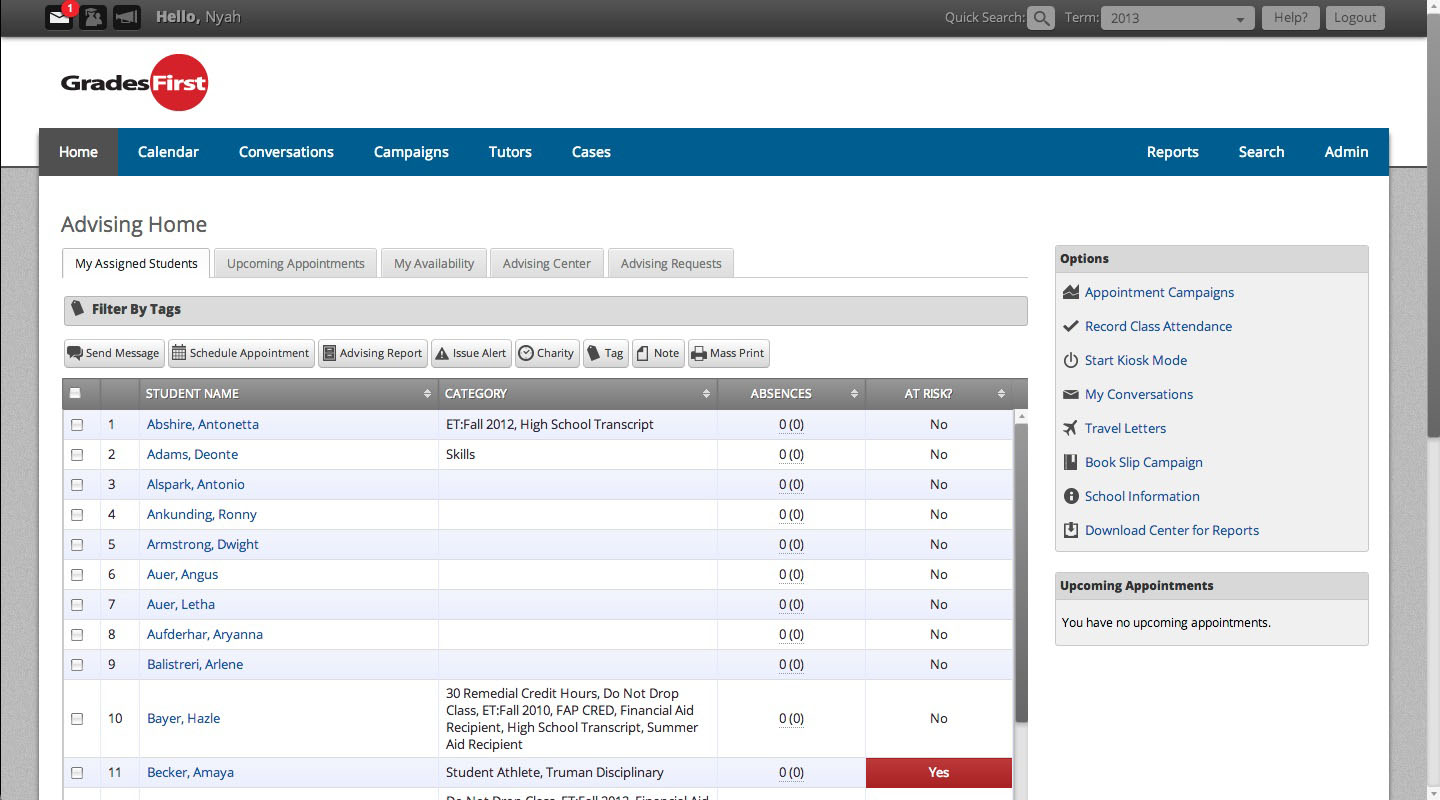Add a Note via toolbar button
The image size is (1440, 800).
click(658, 353)
